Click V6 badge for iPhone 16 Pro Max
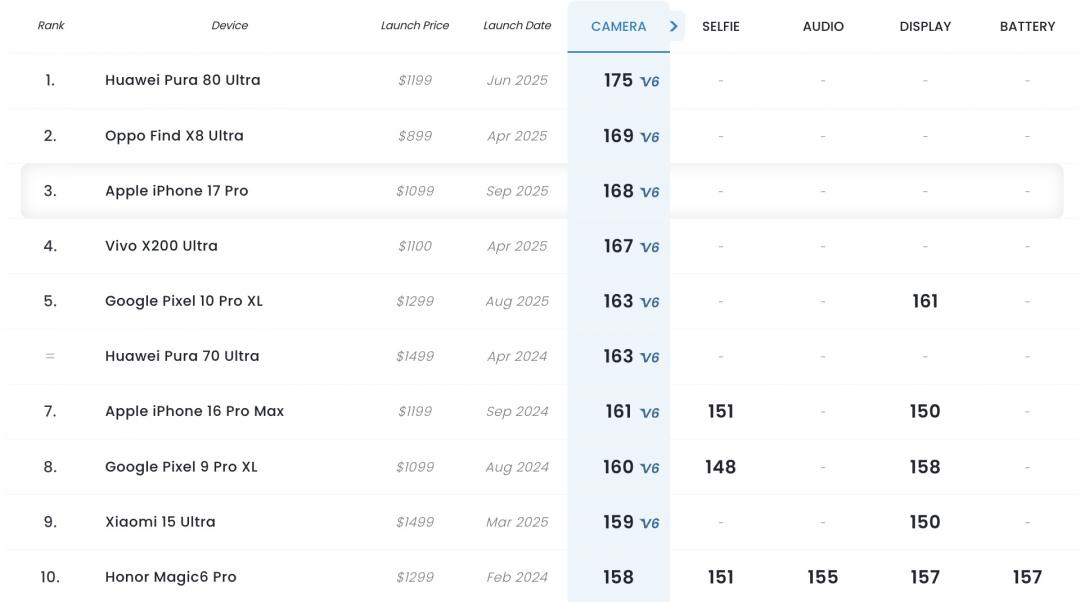Screen dimensions: 1080x602 [x=650, y=412]
